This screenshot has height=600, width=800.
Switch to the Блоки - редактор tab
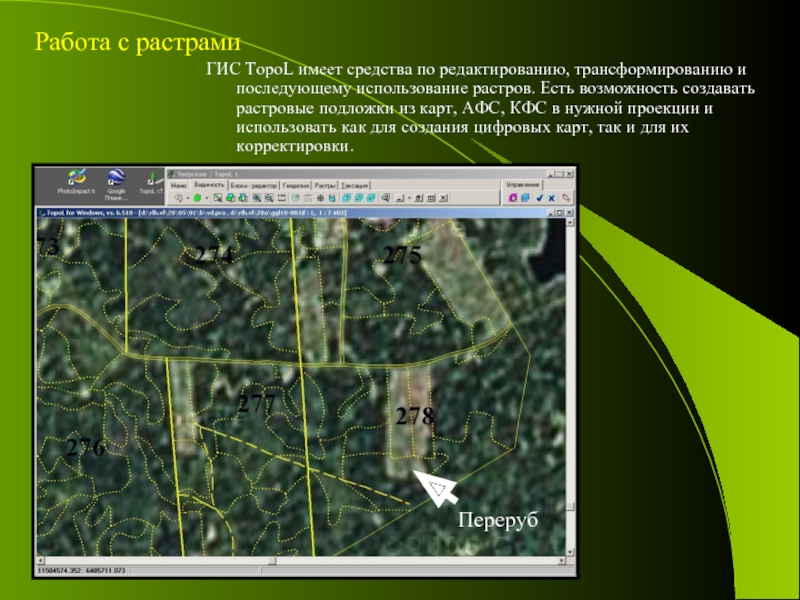pyautogui.click(x=253, y=185)
